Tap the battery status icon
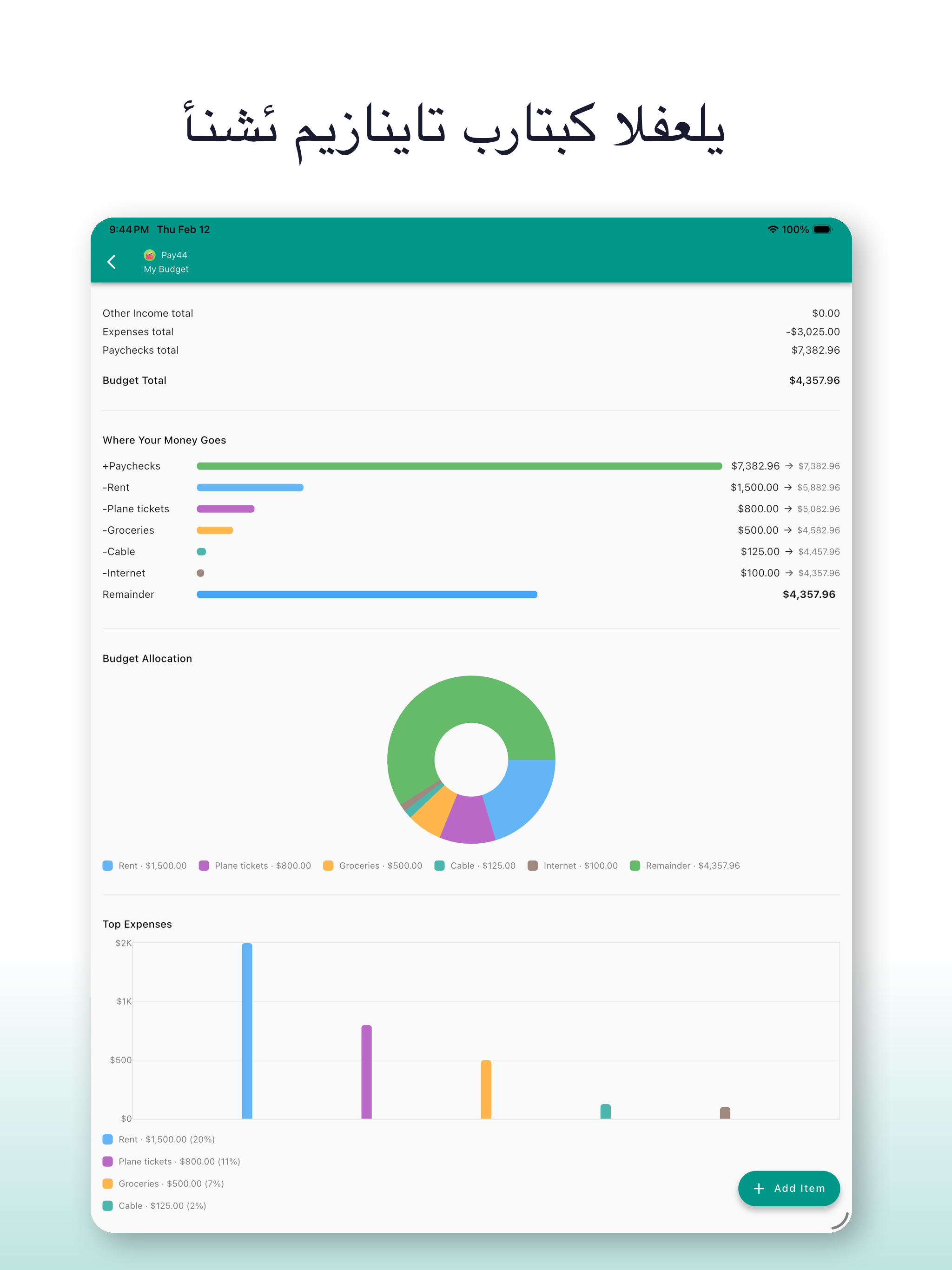952x1270 pixels. tap(823, 229)
